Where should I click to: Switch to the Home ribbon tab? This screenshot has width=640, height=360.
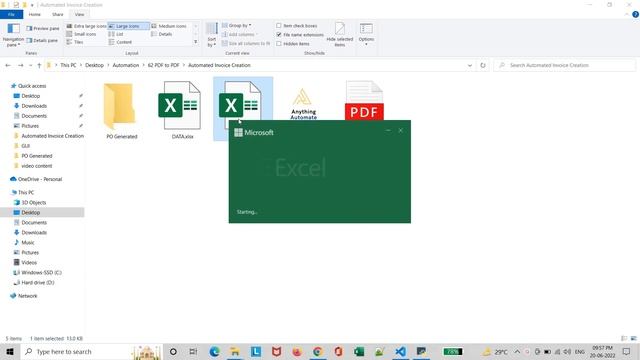click(35, 14)
